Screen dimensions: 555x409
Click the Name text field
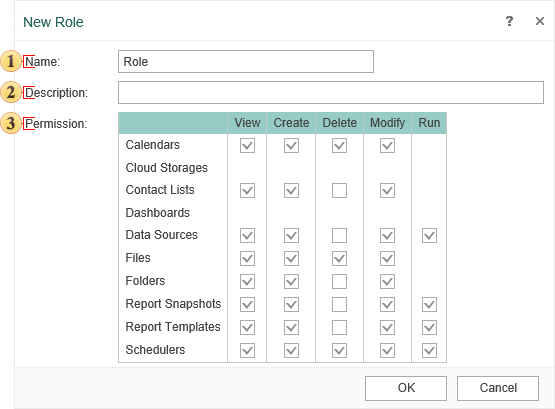pyautogui.click(x=246, y=62)
